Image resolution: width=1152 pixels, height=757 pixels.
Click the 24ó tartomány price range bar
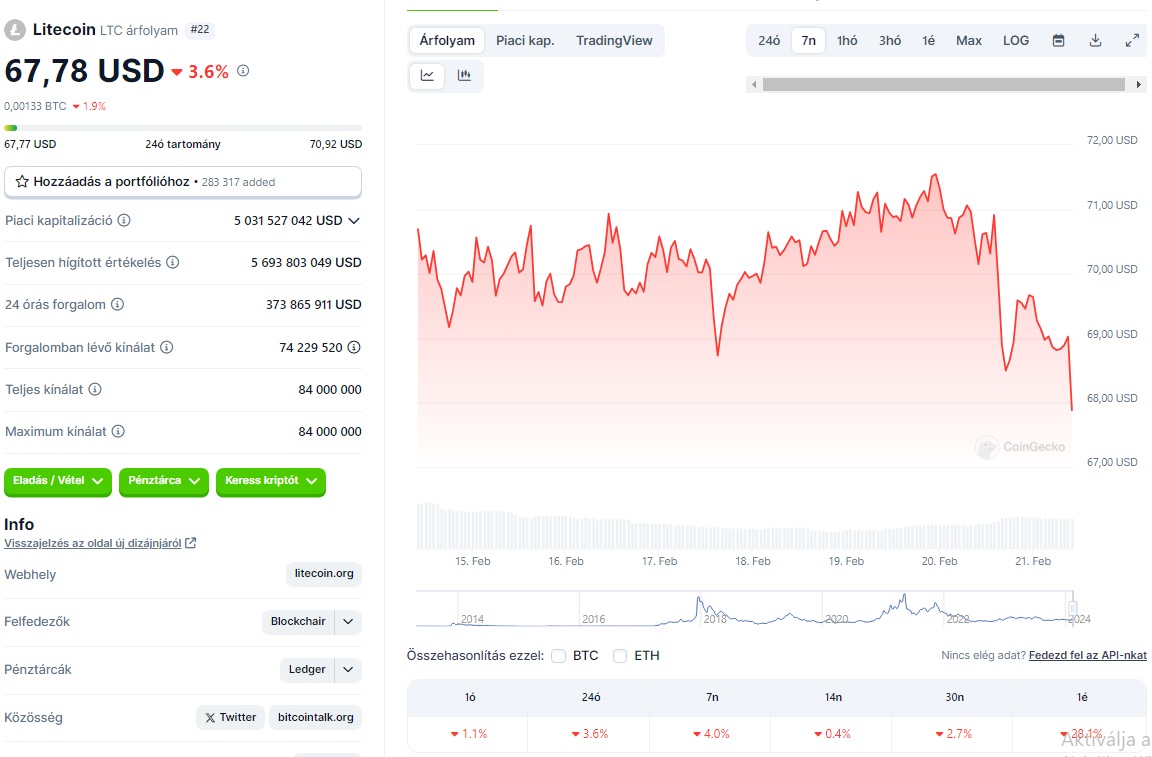pyautogui.click(x=183, y=128)
